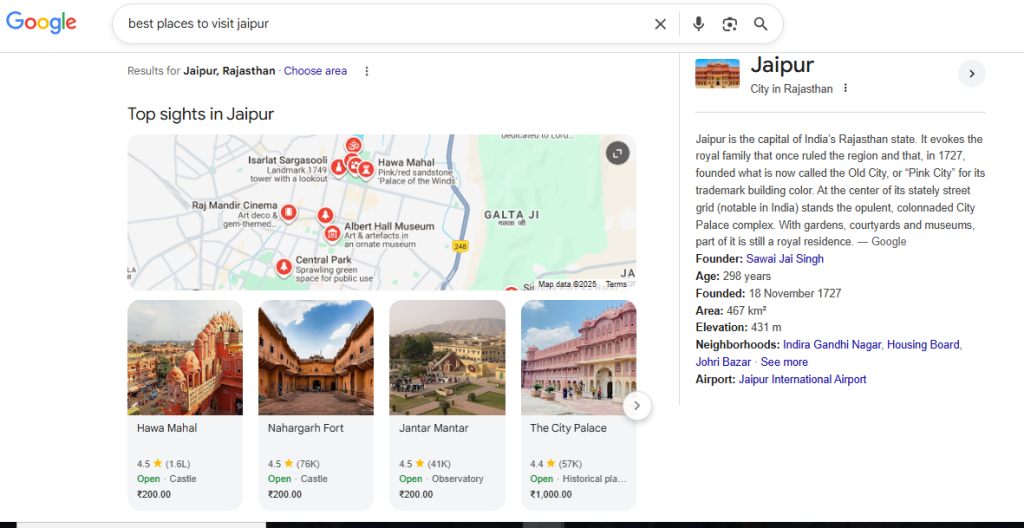Open the Sawai Jai Singh founder link
Image resolution: width=1024 pixels, height=528 pixels.
[785, 259]
